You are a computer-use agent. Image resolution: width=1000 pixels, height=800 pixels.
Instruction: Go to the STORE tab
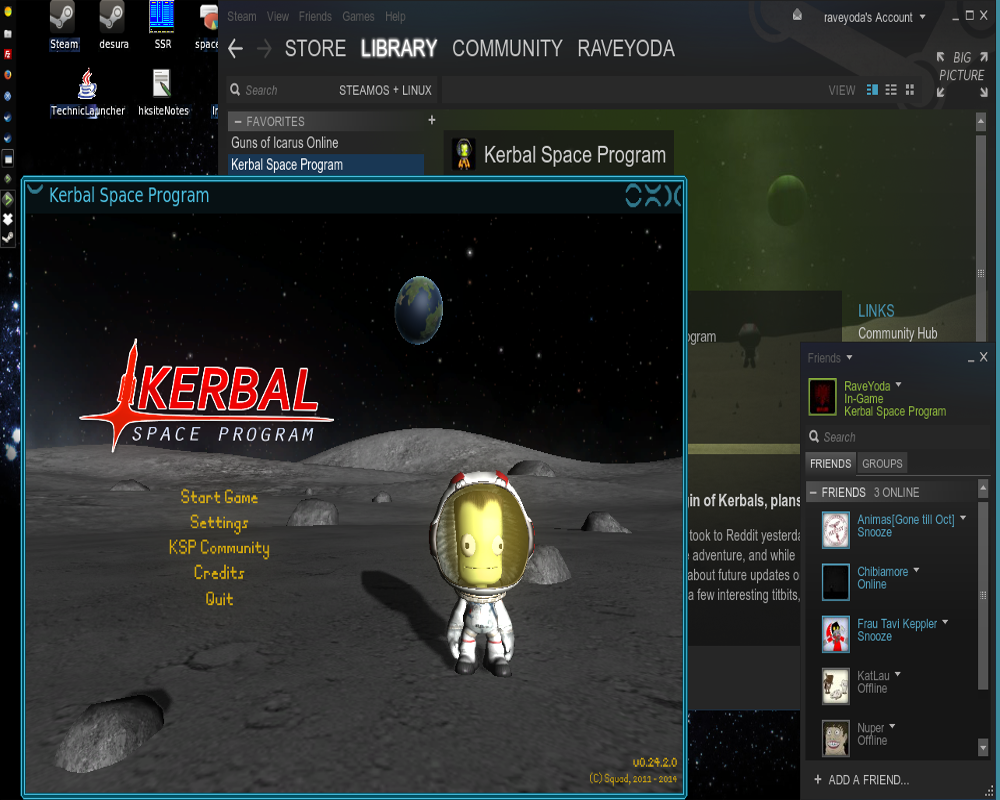click(x=315, y=48)
